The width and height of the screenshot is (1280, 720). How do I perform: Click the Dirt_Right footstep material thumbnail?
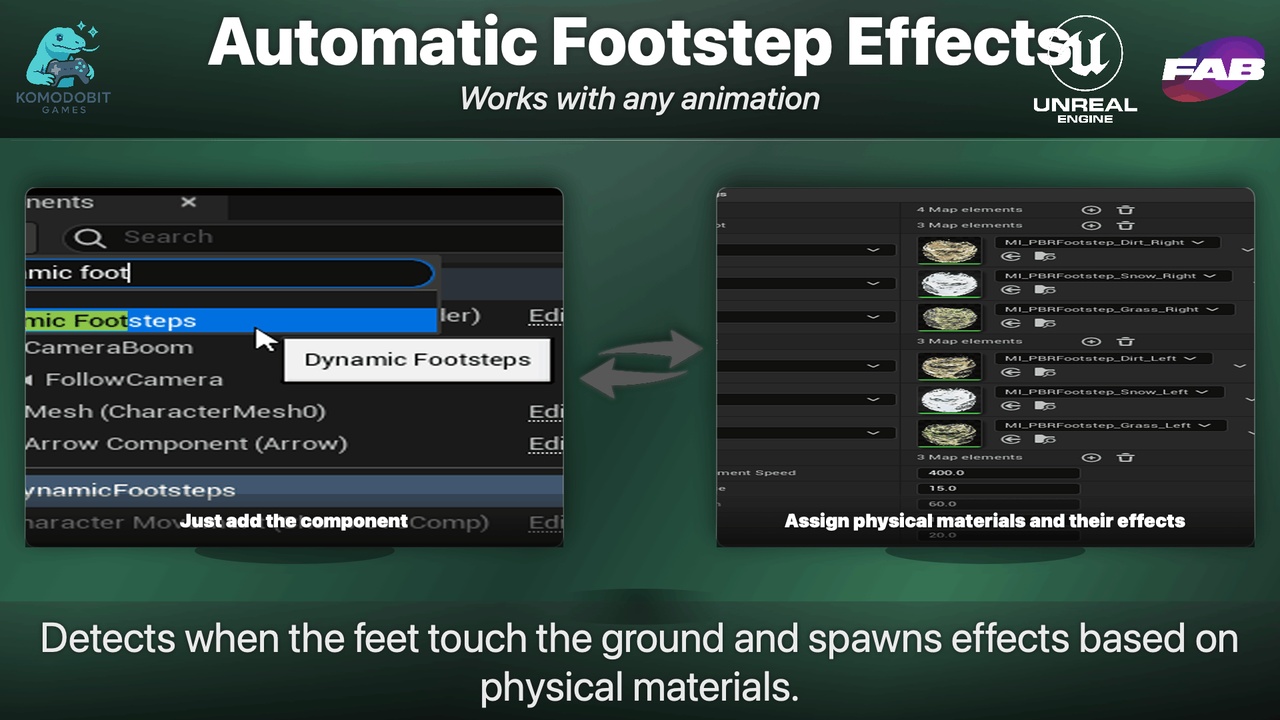click(x=950, y=251)
